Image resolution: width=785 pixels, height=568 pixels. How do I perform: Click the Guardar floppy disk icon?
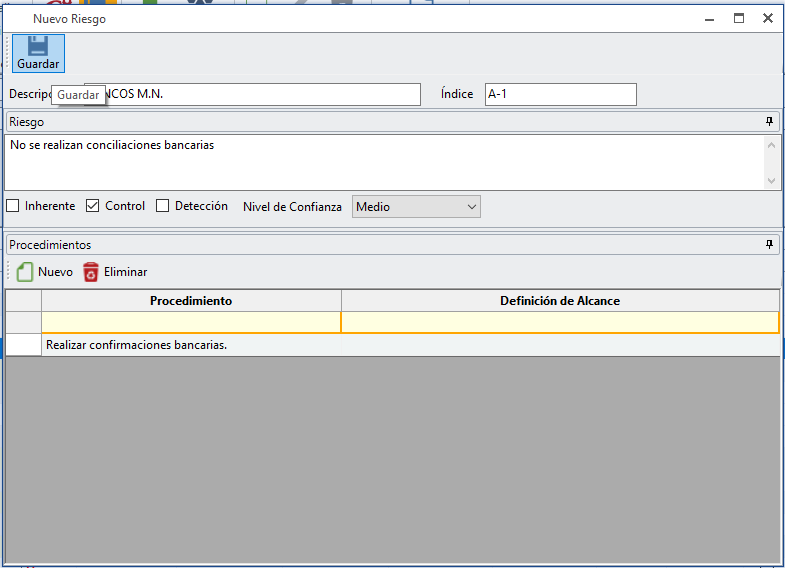click(x=38, y=46)
